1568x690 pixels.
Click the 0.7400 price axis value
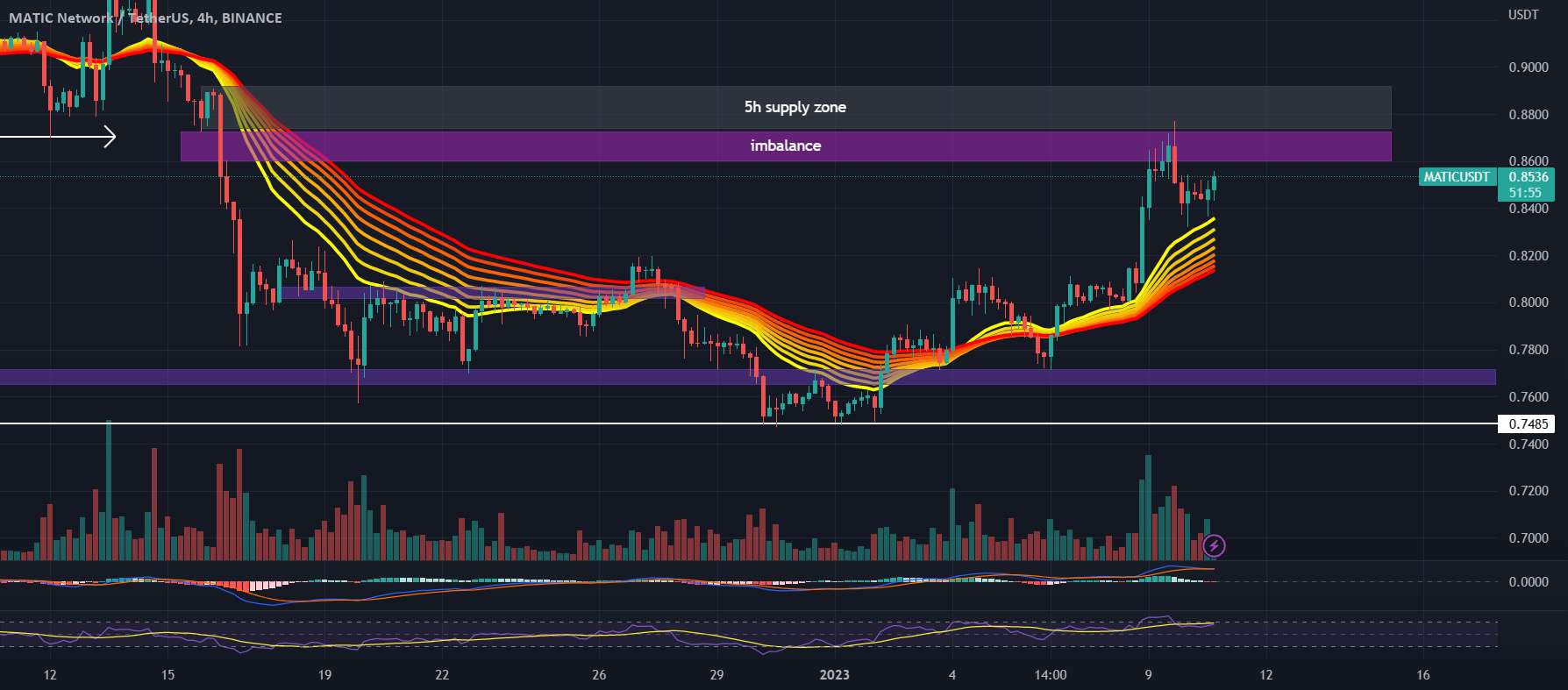(x=1528, y=445)
